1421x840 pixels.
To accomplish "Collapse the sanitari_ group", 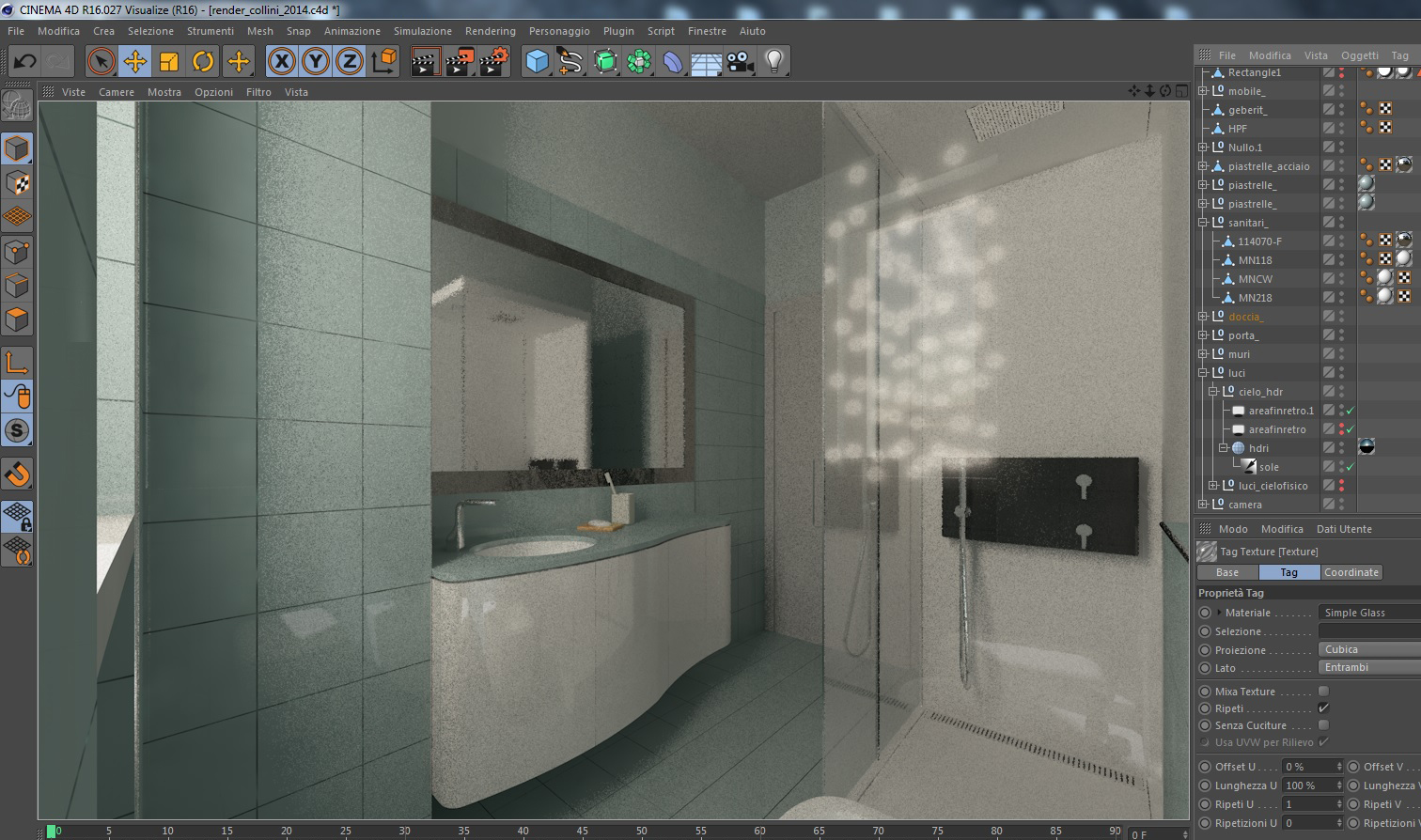I will point(1203,223).
